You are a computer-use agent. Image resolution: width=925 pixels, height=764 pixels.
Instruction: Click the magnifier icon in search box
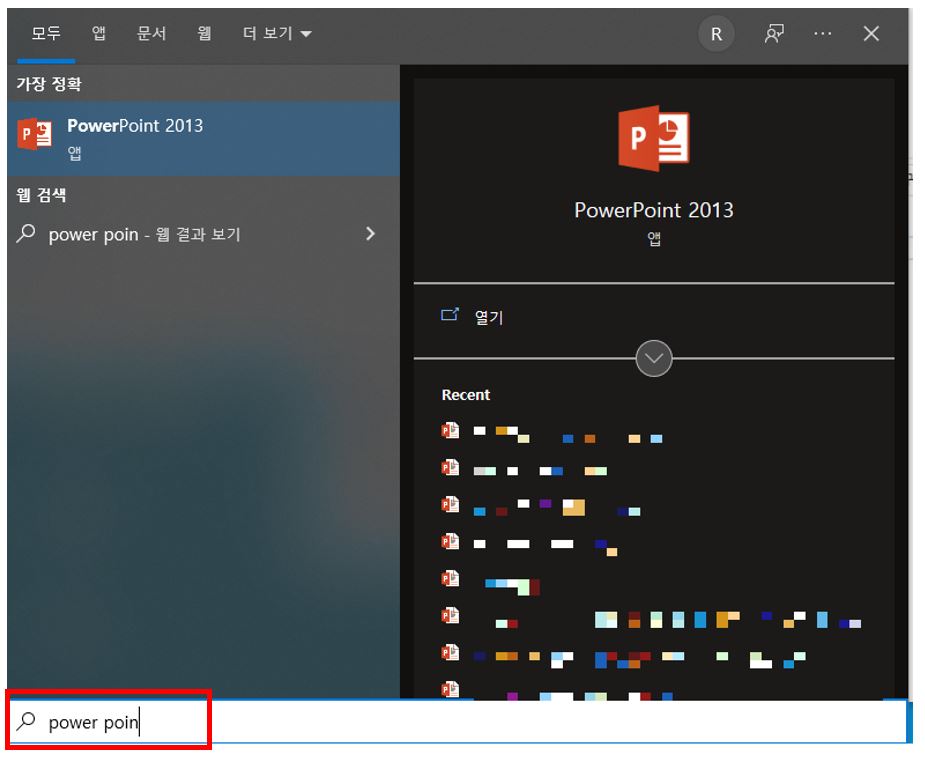[26, 721]
